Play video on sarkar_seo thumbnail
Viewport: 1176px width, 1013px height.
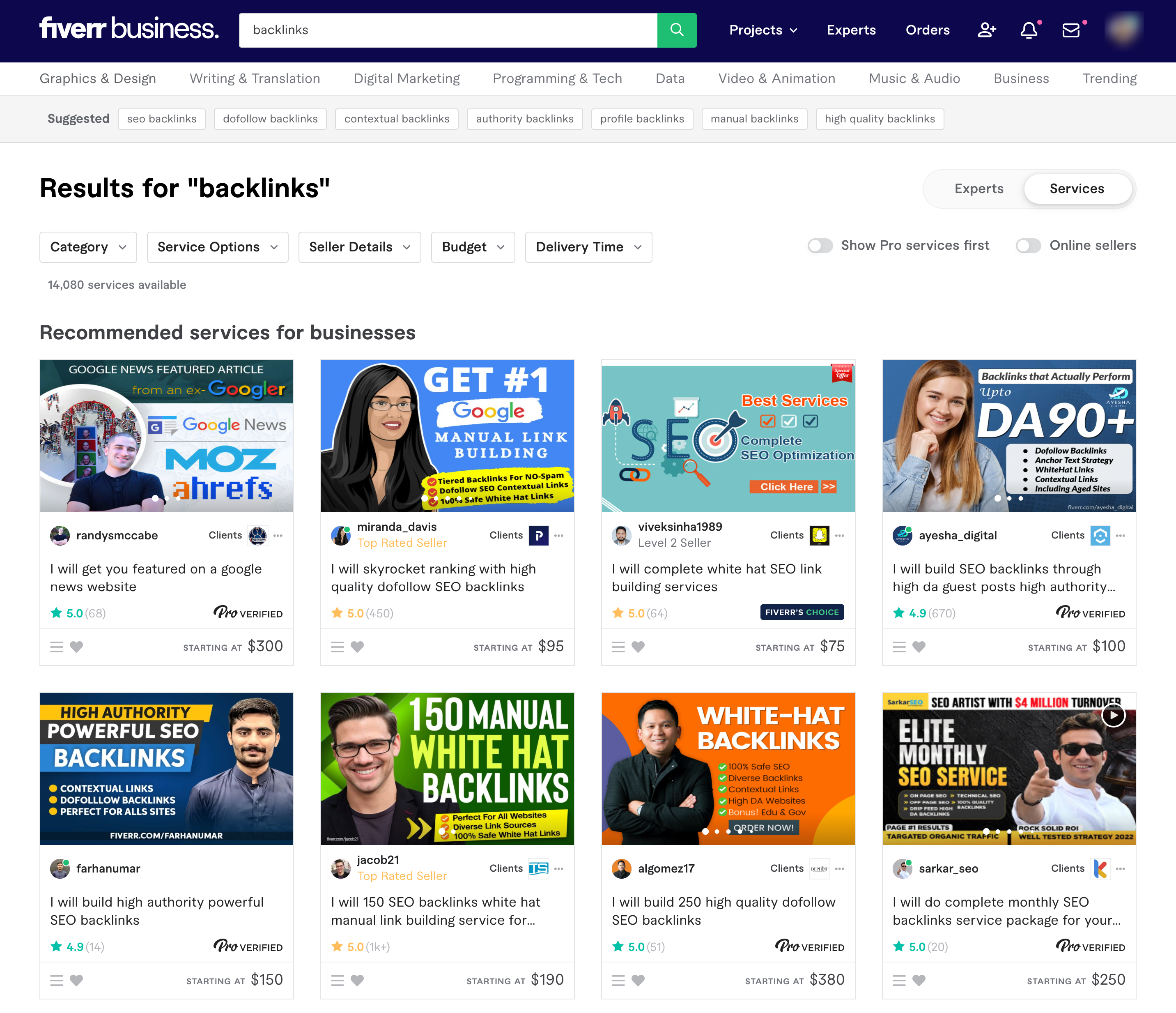click(x=1113, y=716)
